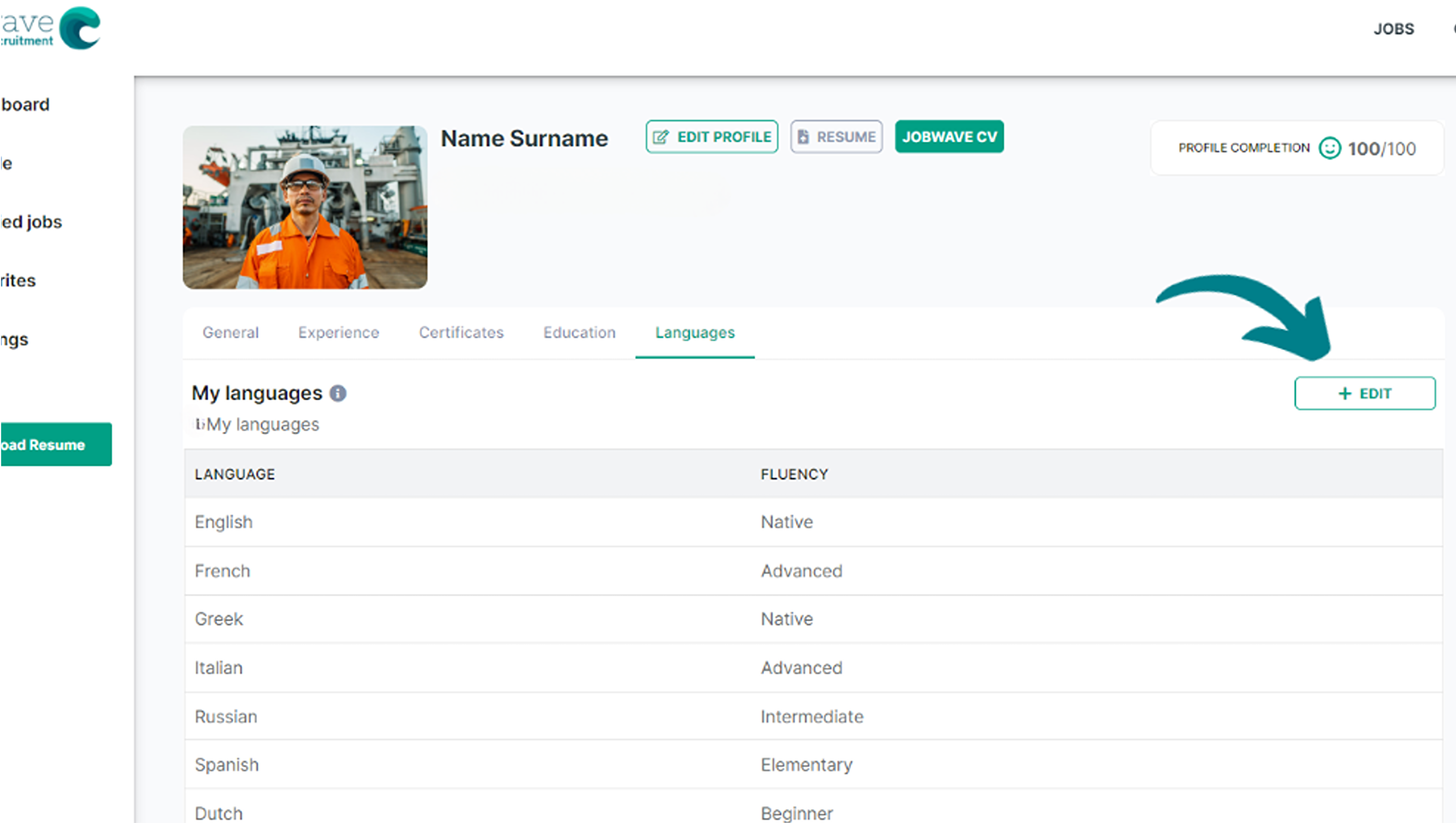The height and width of the screenshot is (823, 1456).
Task: Click the Education tab
Action: tap(578, 332)
